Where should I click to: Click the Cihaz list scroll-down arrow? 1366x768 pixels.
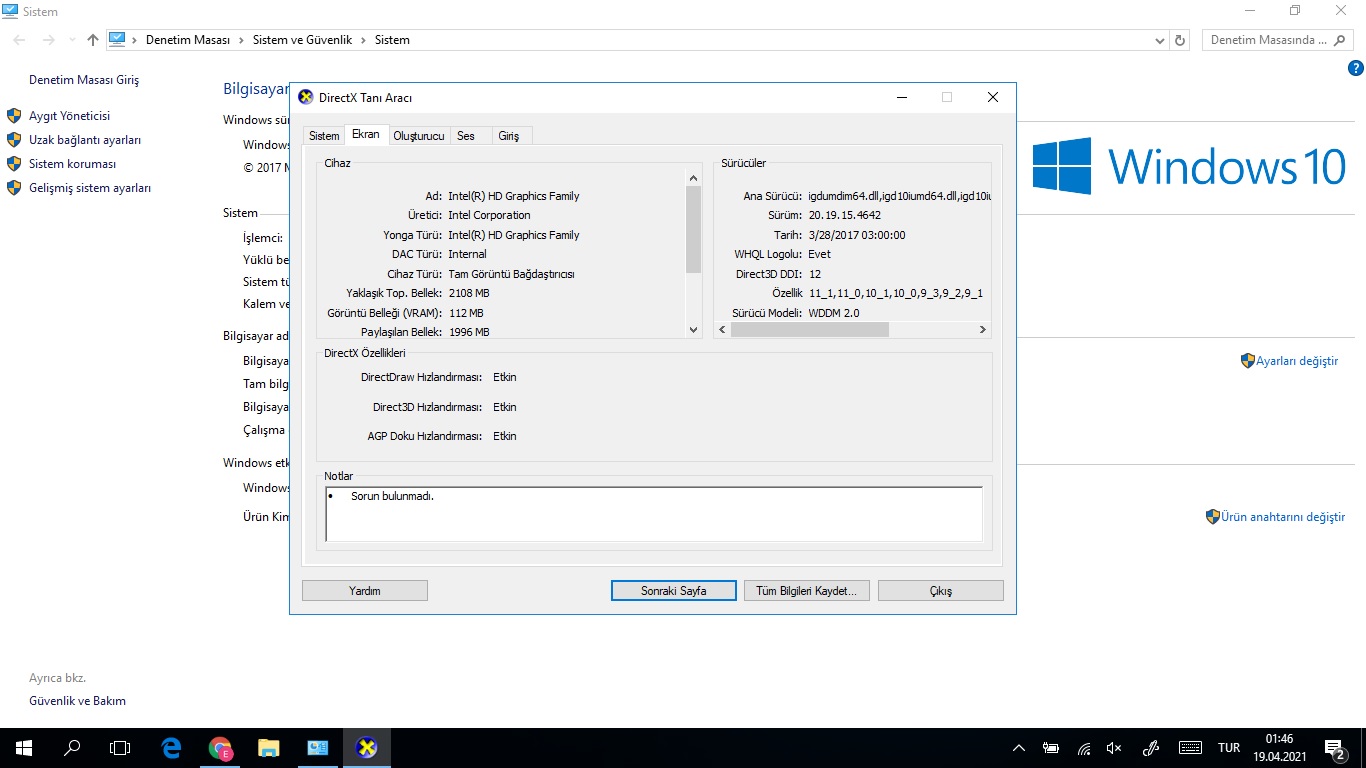pyautogui.click(x=694, y=329)
